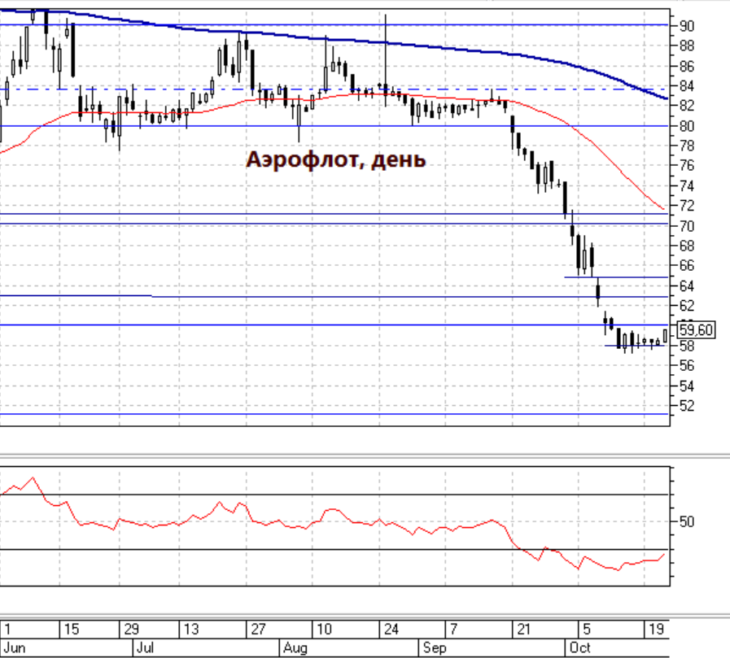Screen dimensions: 730x658
Task: Click price axis label 82
Action: tap(687, 106)
